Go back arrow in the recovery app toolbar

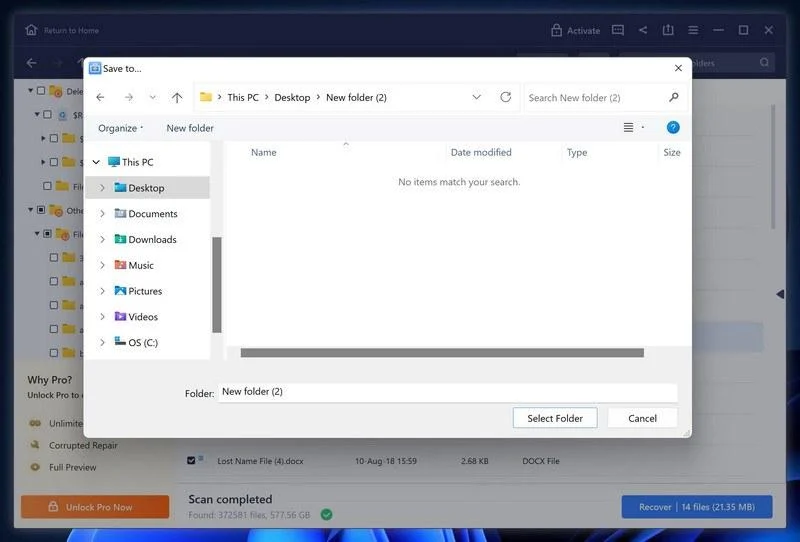(x=32, y=63)
